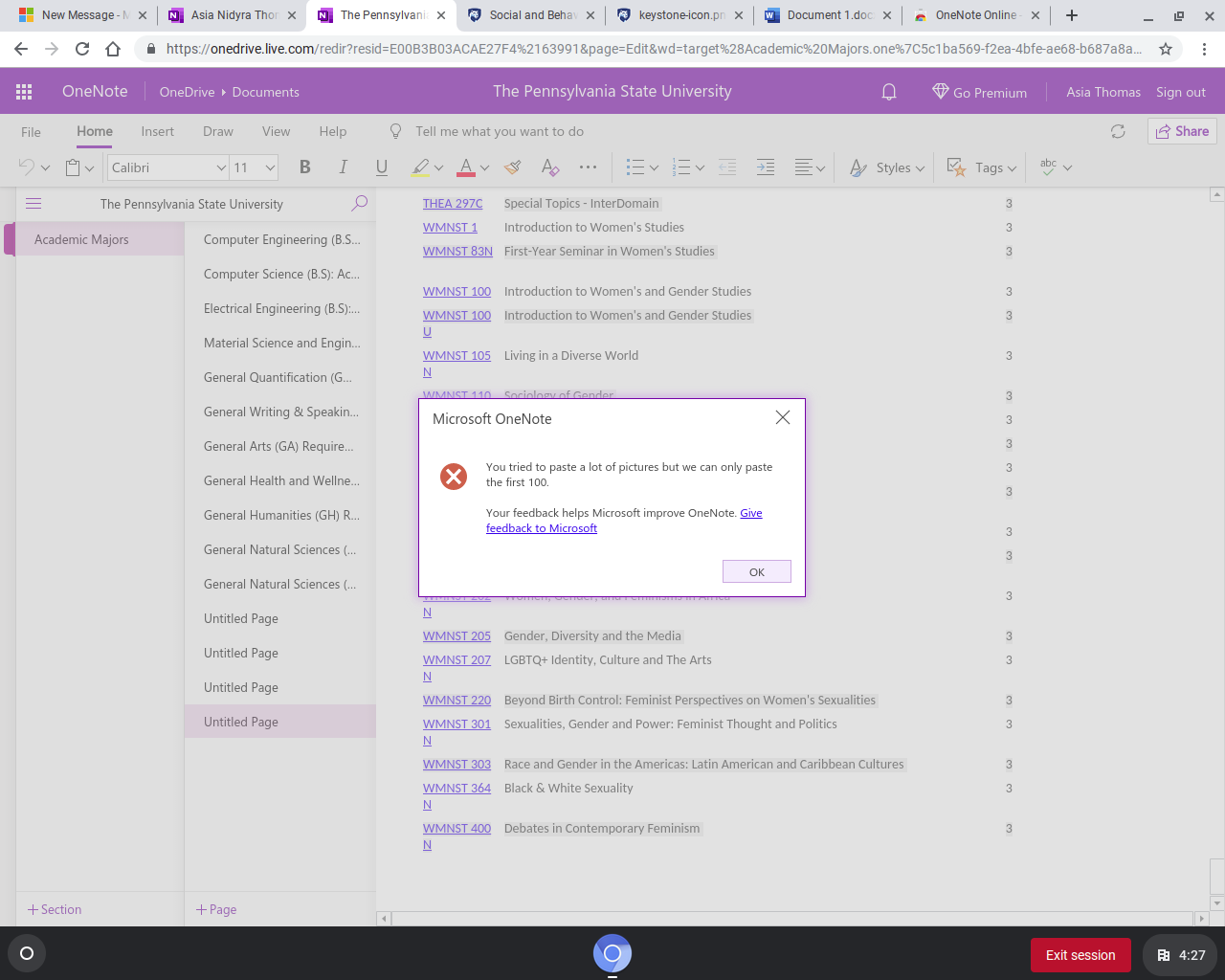Click the notebook search magnifier icon
The width and height of the screenshot is (1225, 980).
click(359, 204)
